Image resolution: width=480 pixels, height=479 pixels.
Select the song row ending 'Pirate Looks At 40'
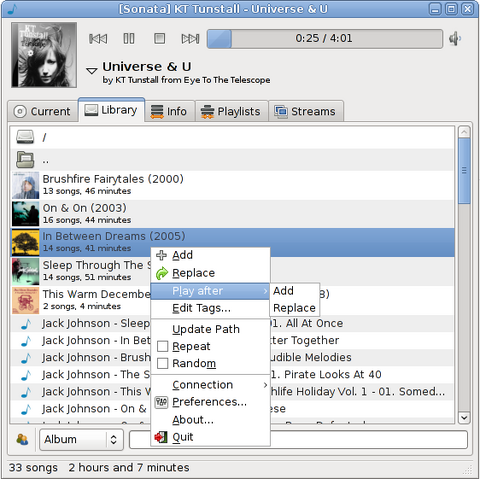pyautogui.click(x=233, y=374)
